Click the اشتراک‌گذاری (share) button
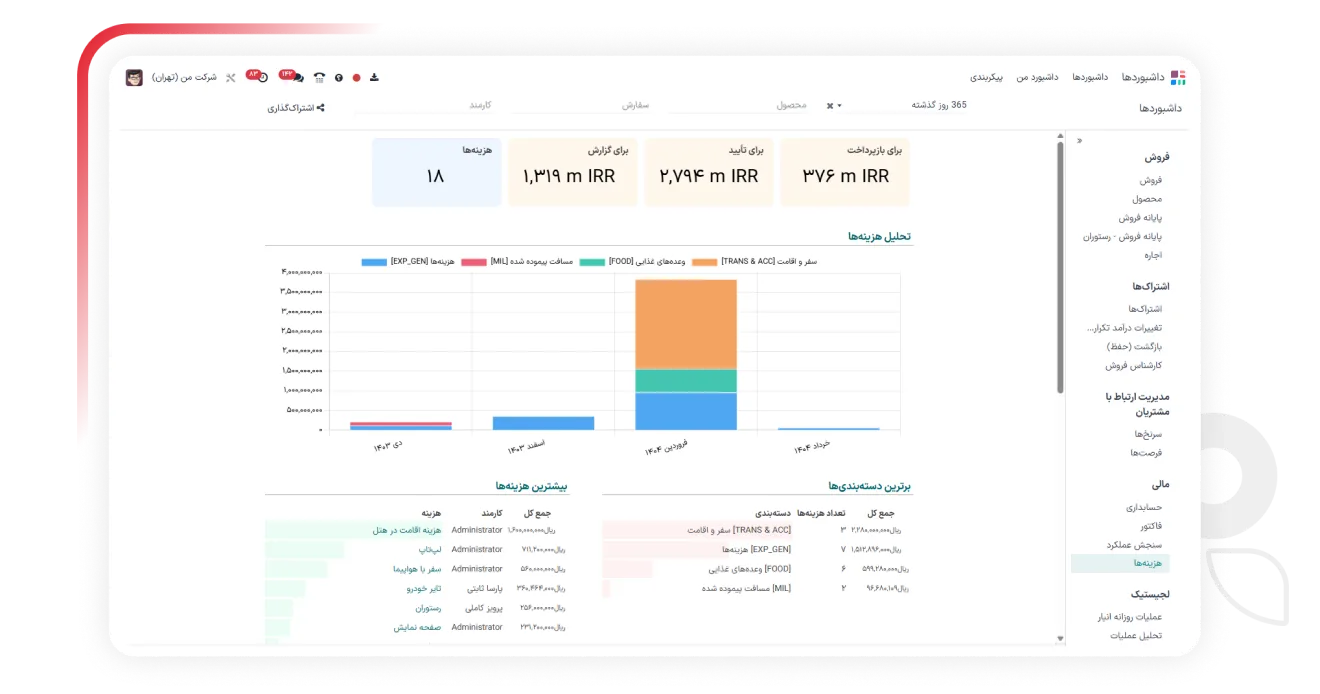This screenshot has width=1320, height=694. point(295,107)
